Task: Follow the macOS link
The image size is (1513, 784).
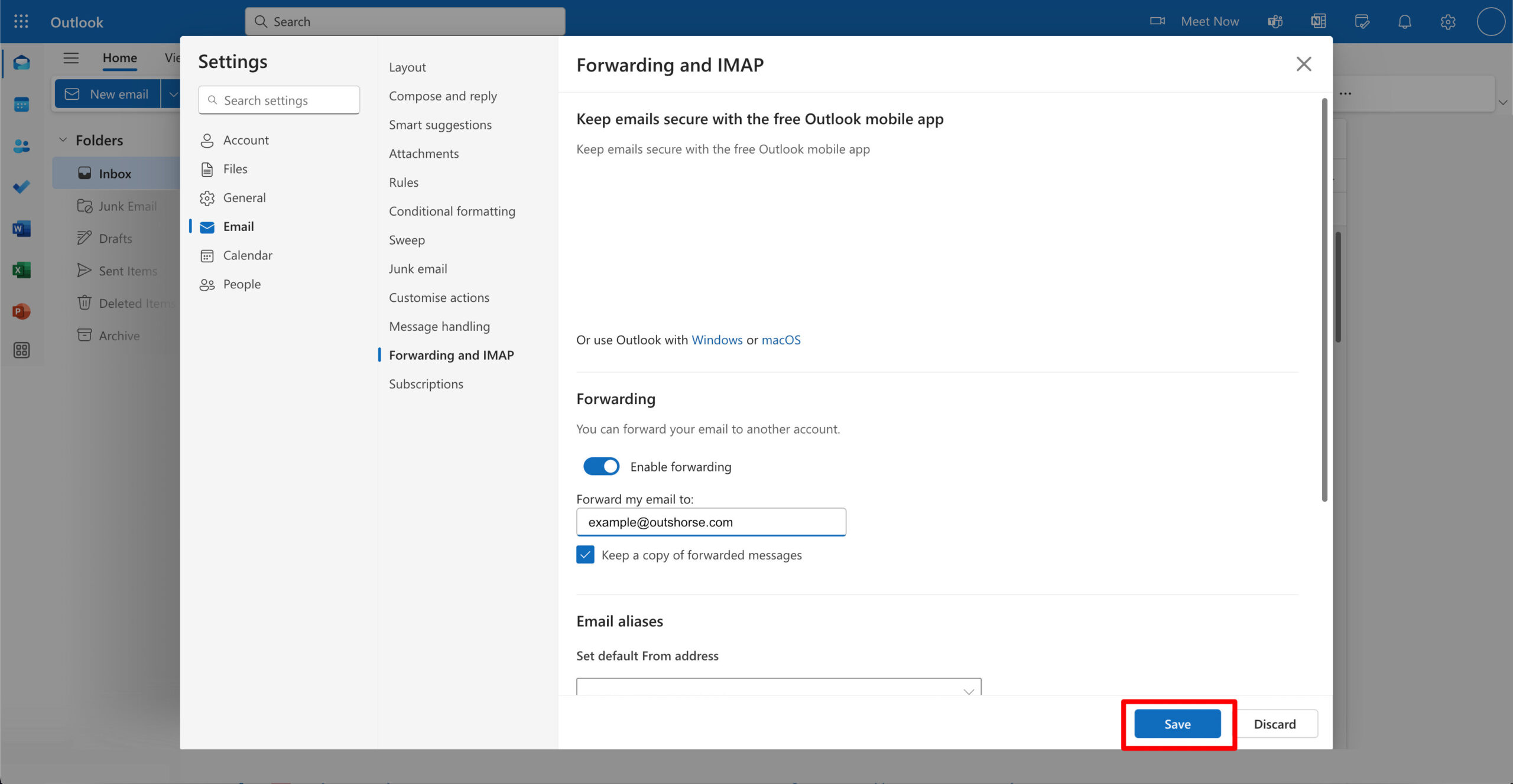Action: [781, 340]
